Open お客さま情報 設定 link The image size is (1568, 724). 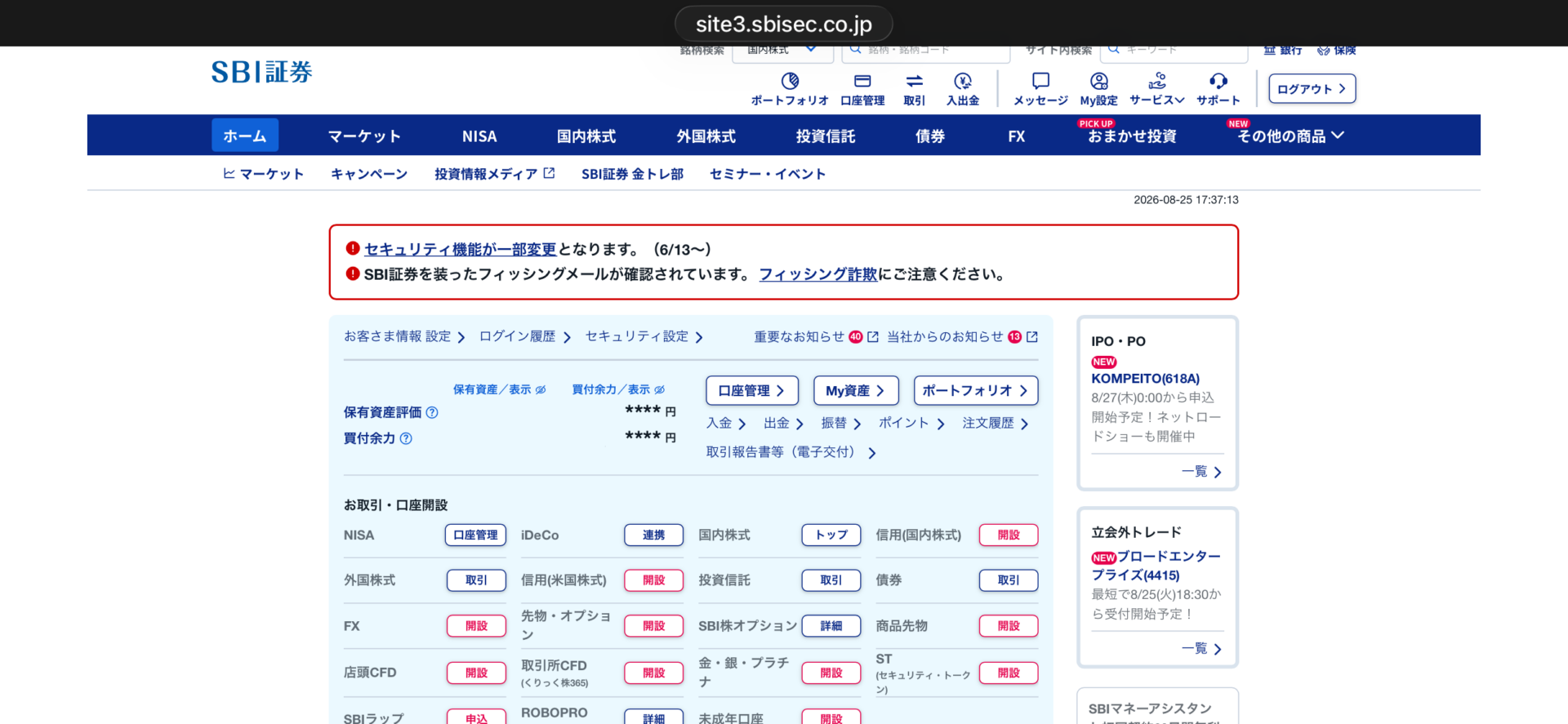pos(404,336)
